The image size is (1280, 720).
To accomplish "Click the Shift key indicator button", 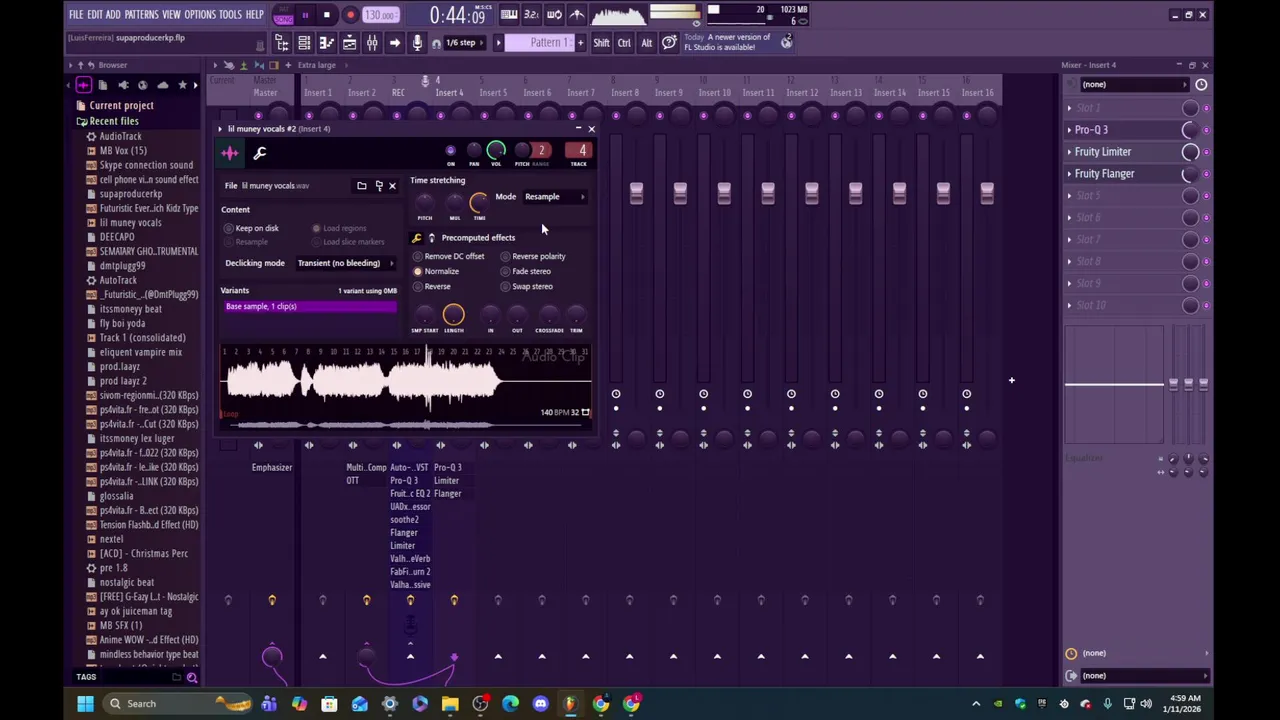I will click(601, 43).
